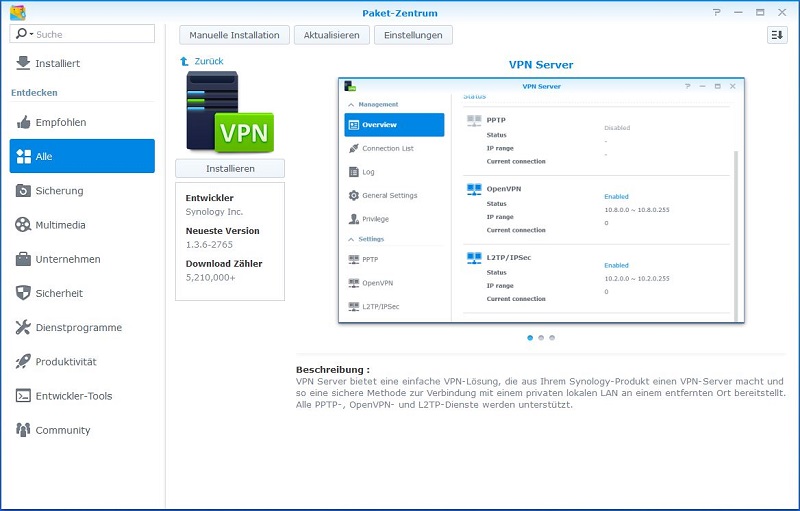Click the PPTP network icon in status list
This screenshot has height=511, width=800.
[x=474, y=120]
